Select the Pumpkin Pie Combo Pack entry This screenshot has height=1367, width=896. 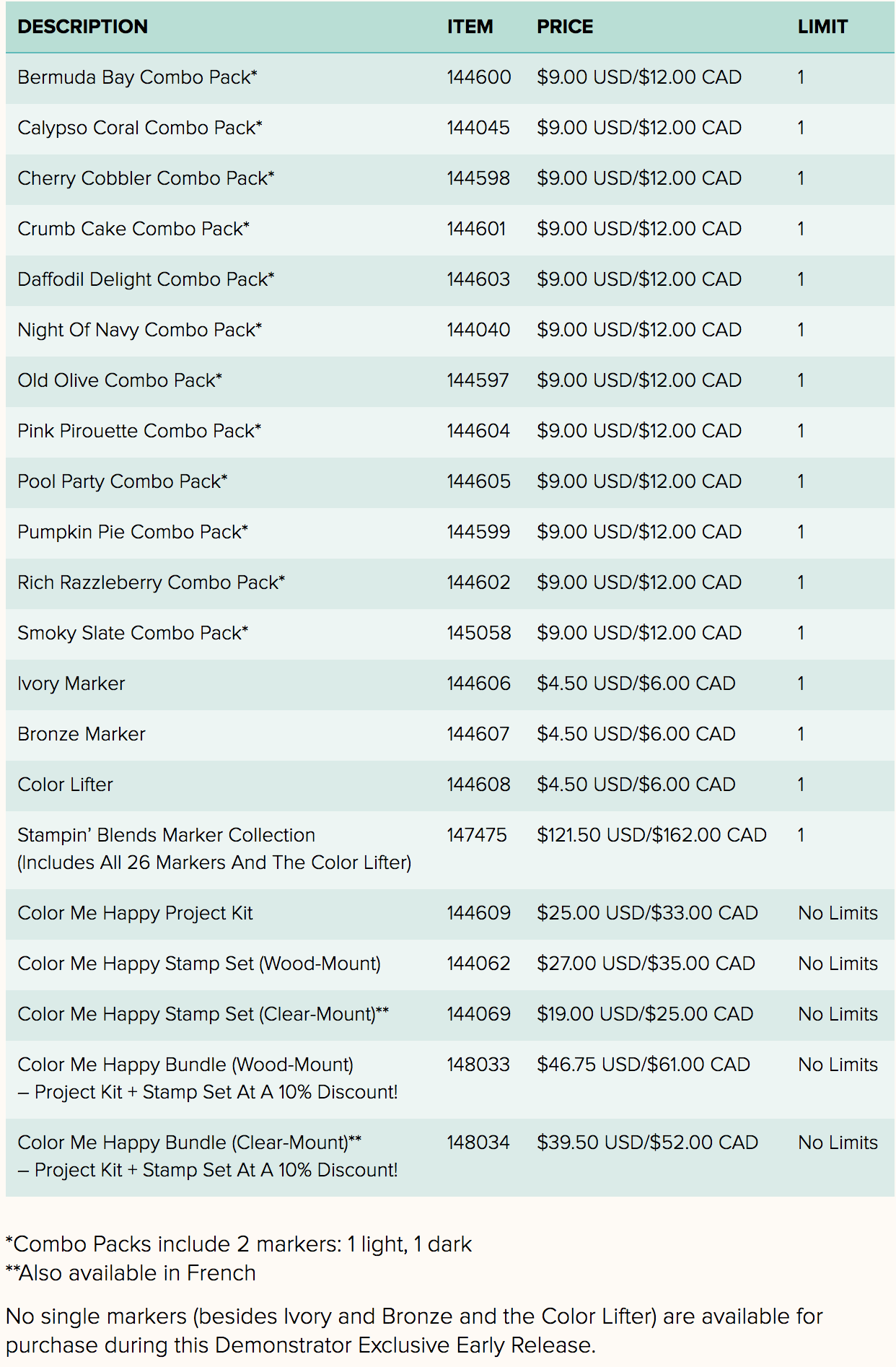pos(133,532)
